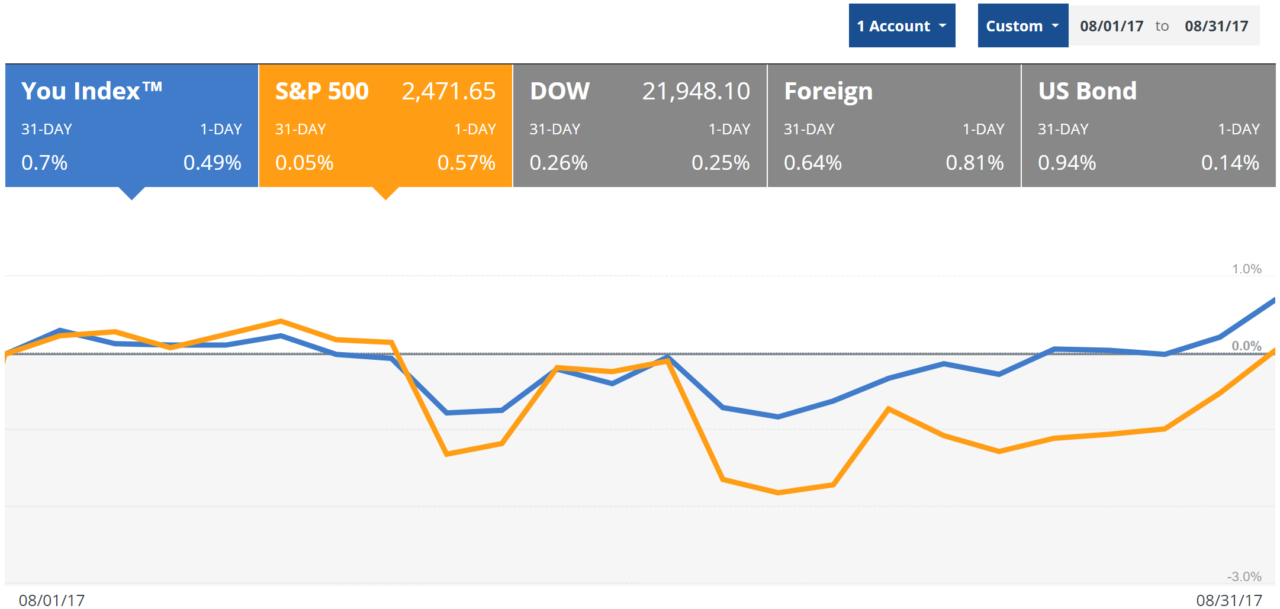Click the caret arrow on Custom button
Image resolution: width=1280 pixels, height=609 pixels.
point(1055,27)
